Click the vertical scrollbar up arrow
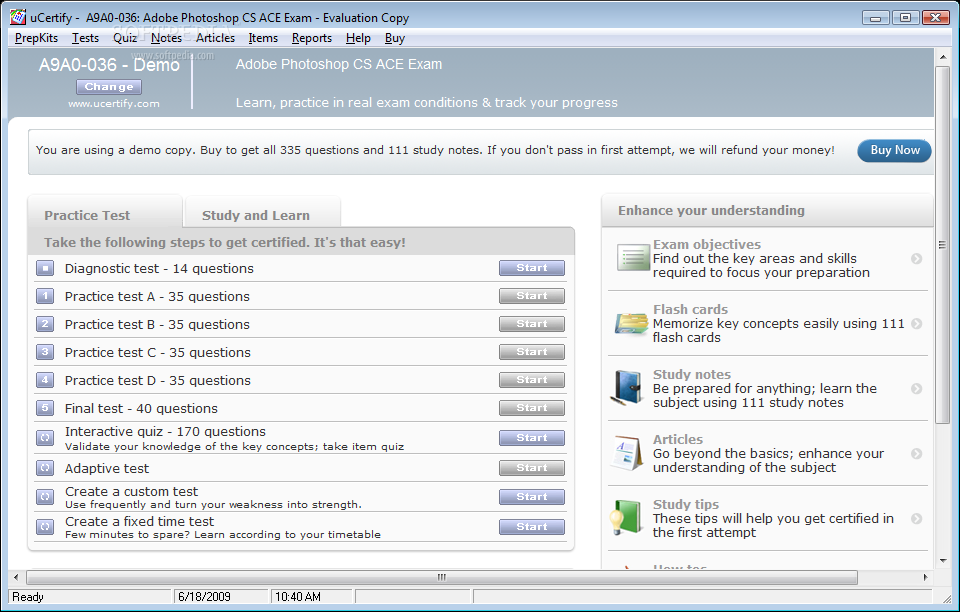 [942, 57]
